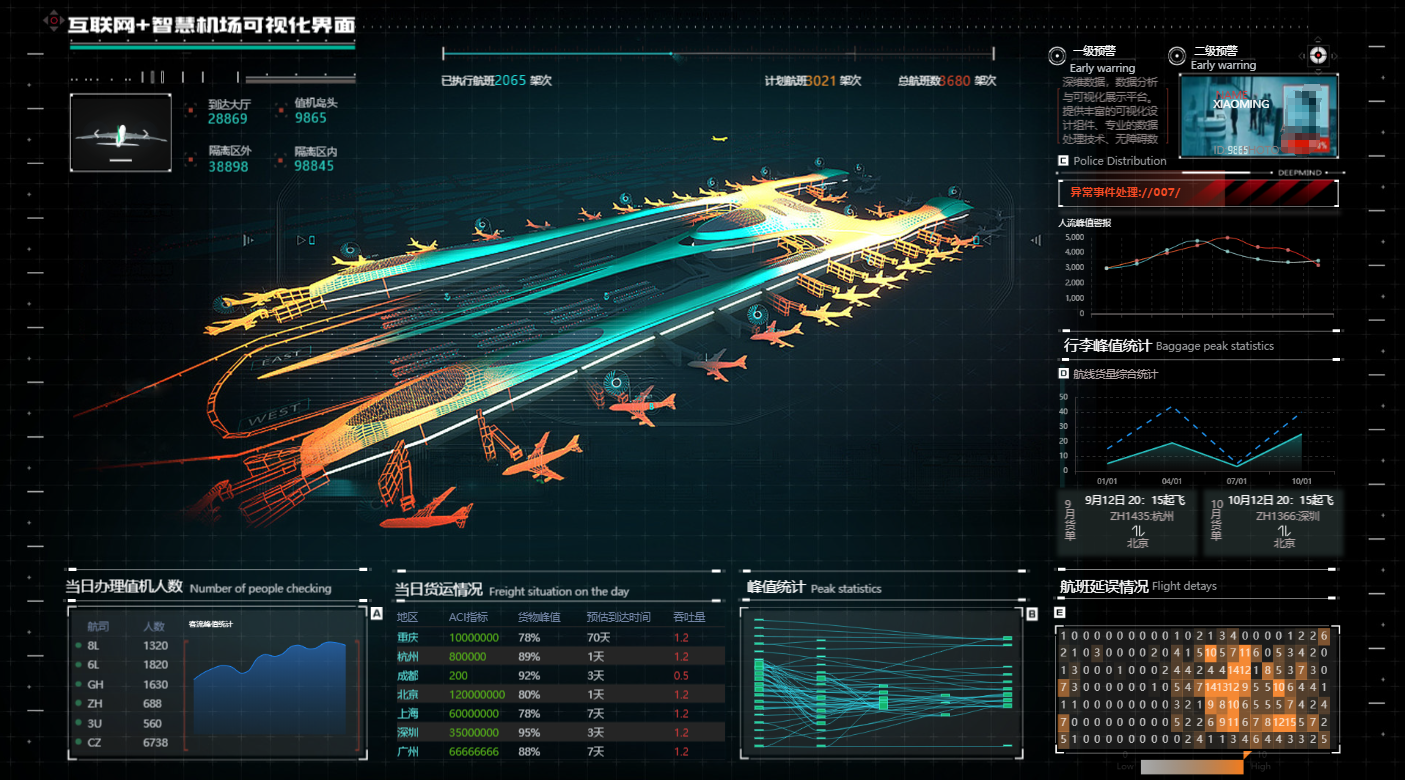1405x780 pixels.
Task: Click ZH1435:杭州 flight text
Action: point(1141,517)
